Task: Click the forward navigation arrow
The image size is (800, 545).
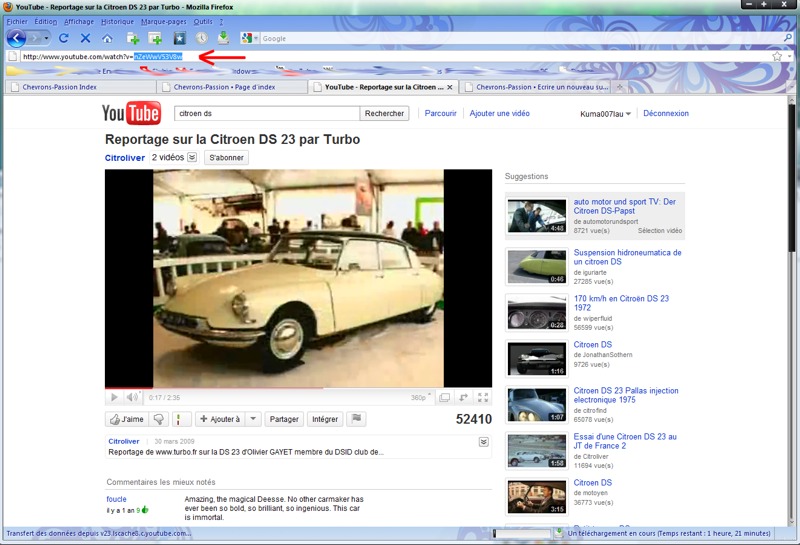Action: pyautogui.click(x=34, y=38)
